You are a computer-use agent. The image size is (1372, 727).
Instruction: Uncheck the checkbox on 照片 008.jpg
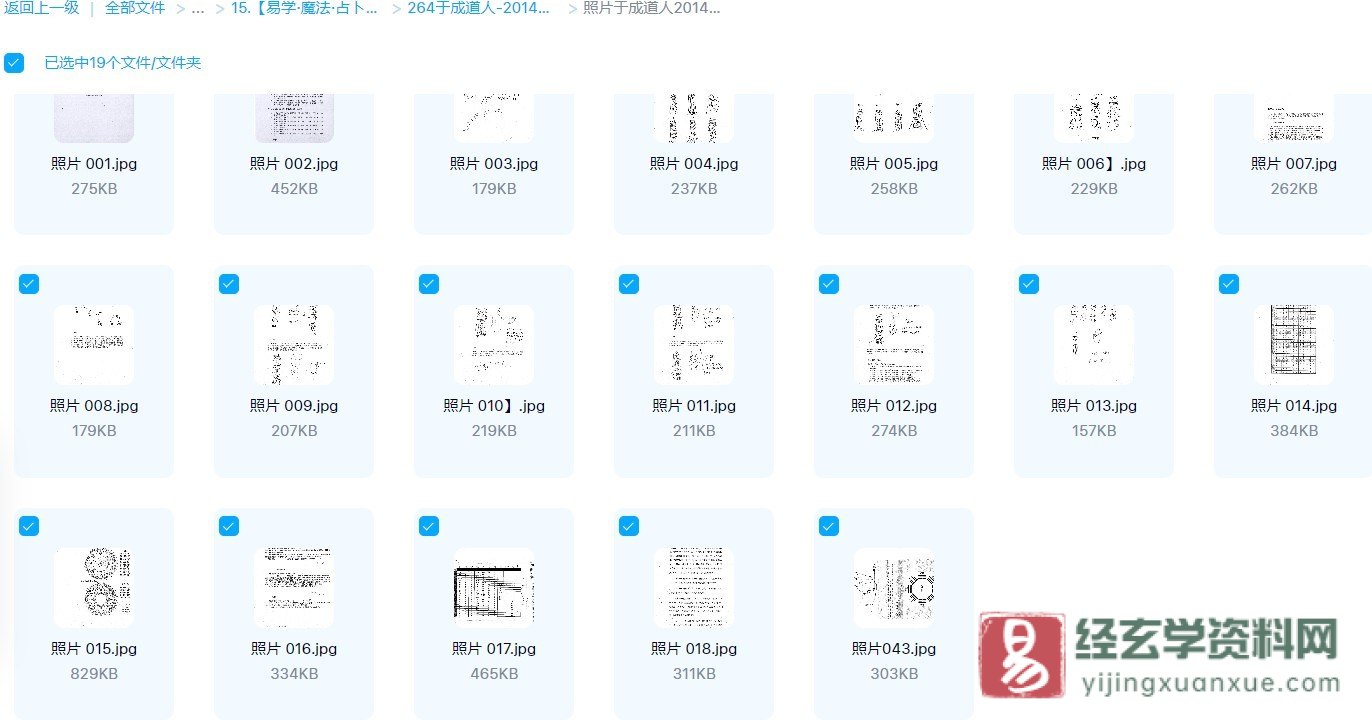point(29,284)
